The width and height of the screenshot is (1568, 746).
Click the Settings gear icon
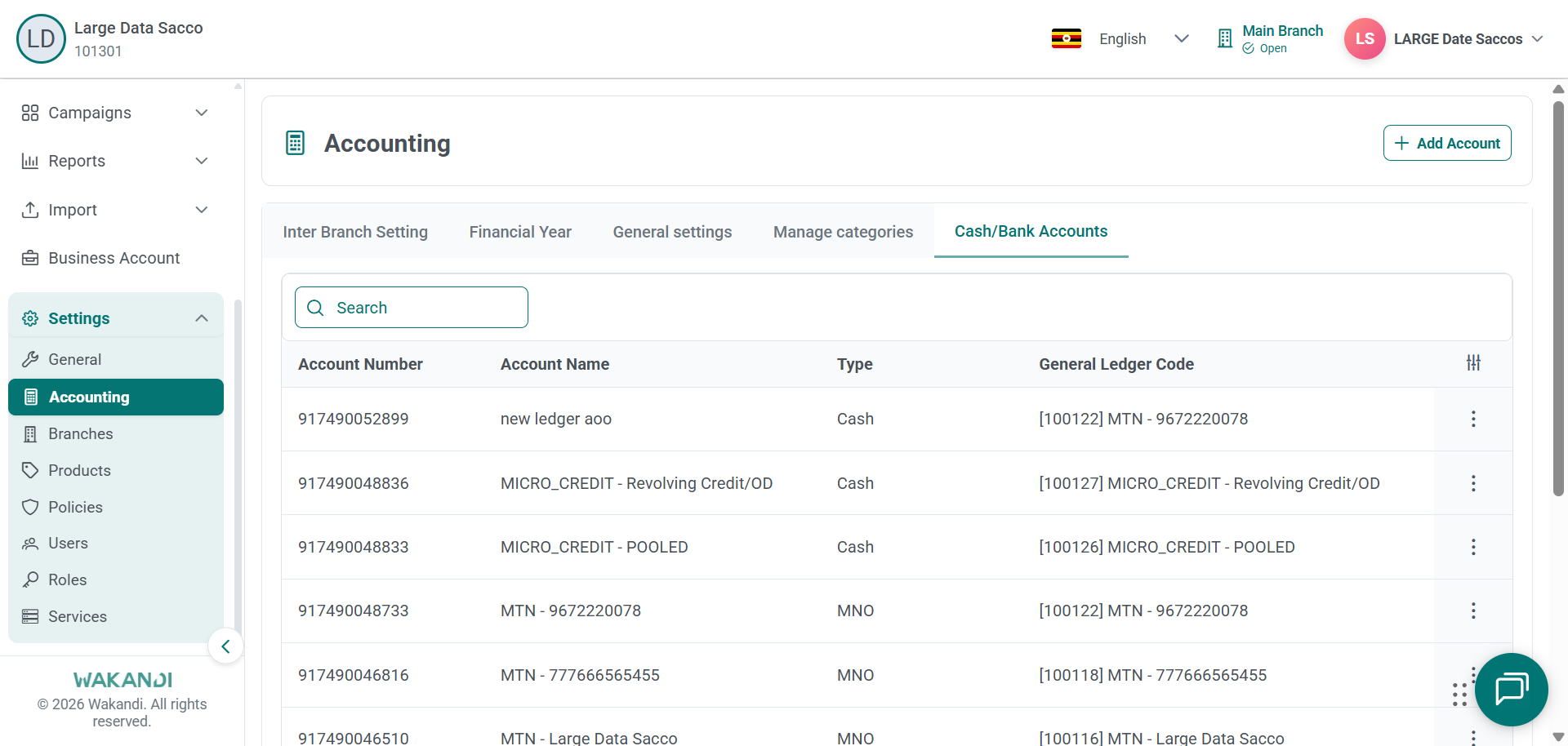click(x=30, y=318)
